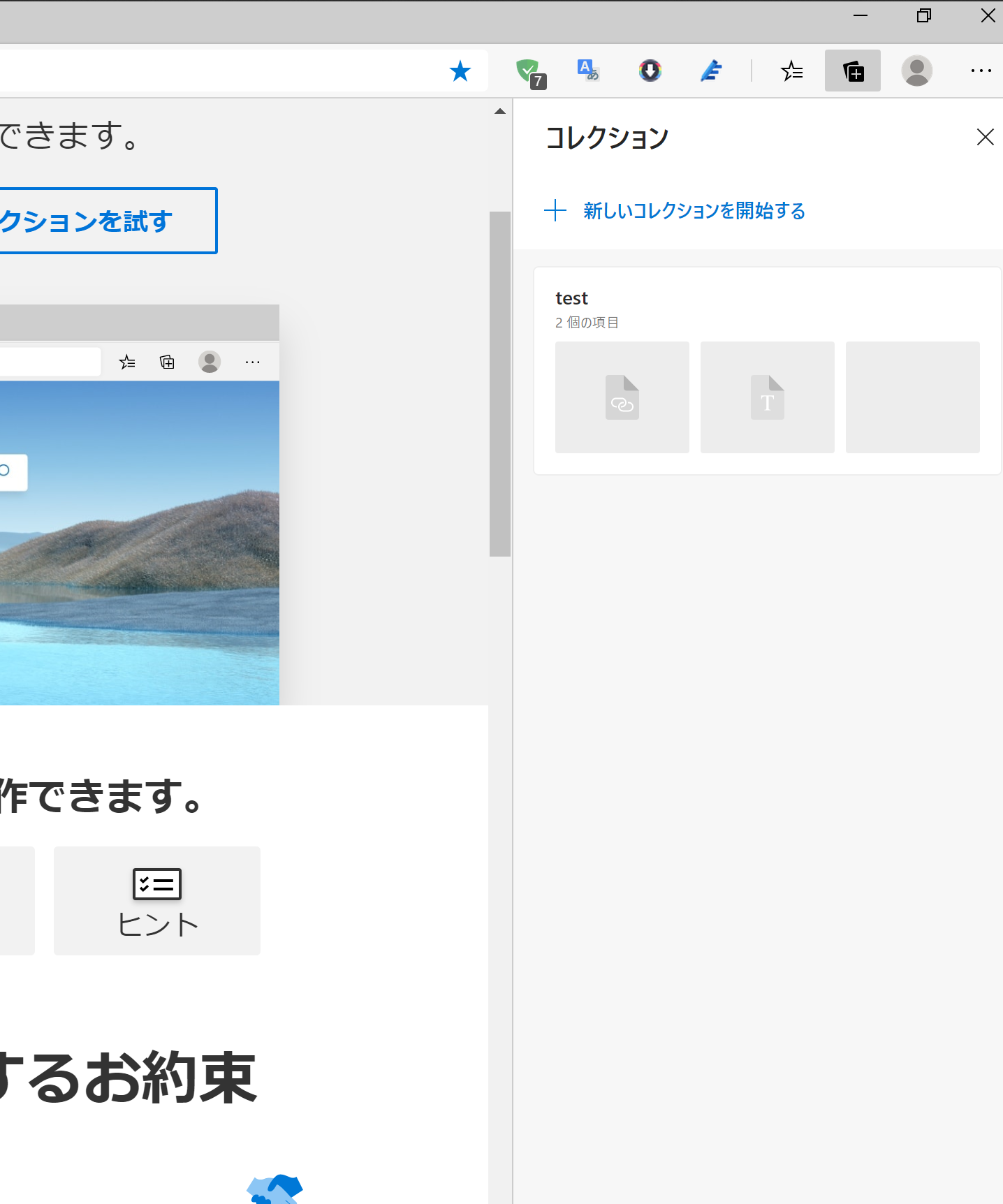Click the 作できます。 heading text
The image size is (1003, 1204).
(x=102, y=795)
